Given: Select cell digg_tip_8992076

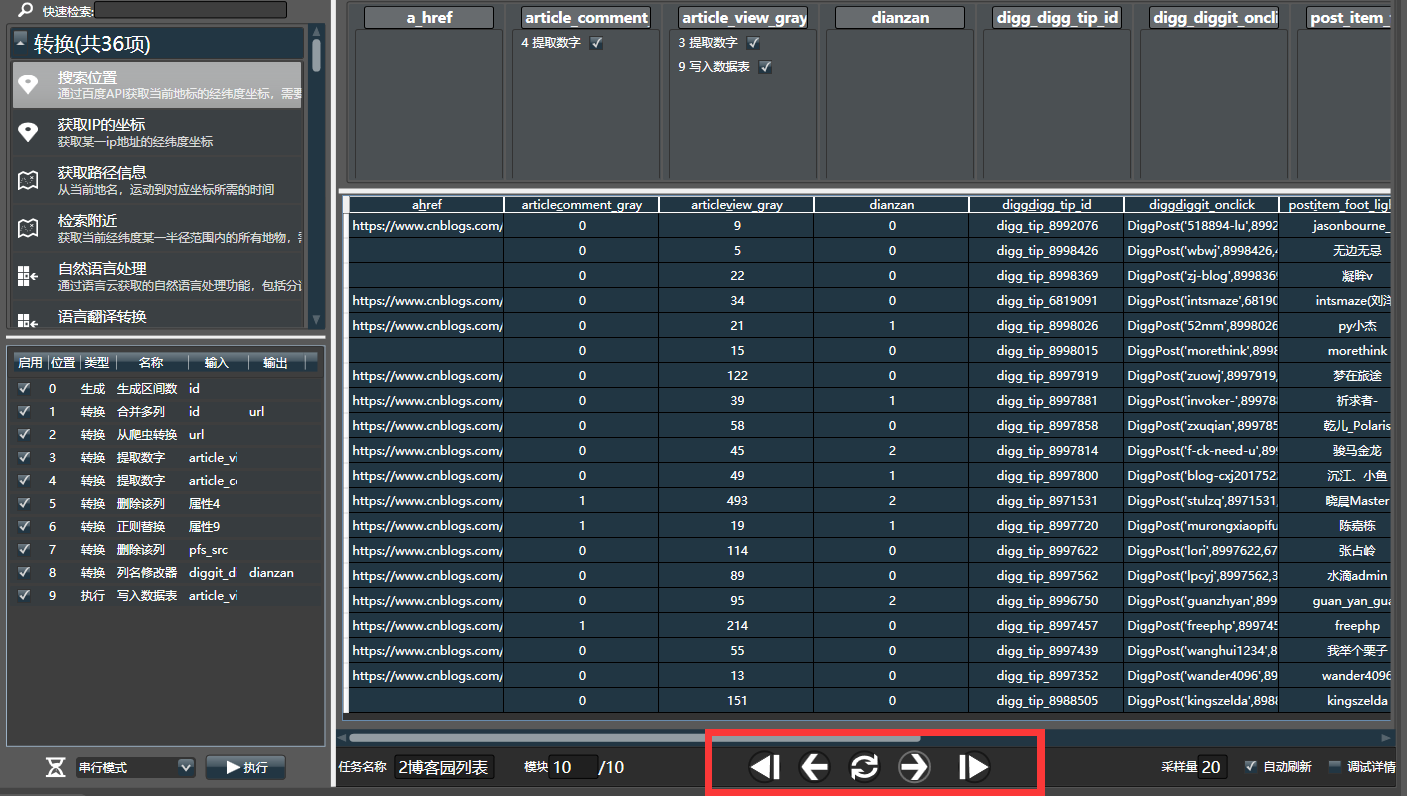Looking at the screenshot, I should (x=1046, y=226).
